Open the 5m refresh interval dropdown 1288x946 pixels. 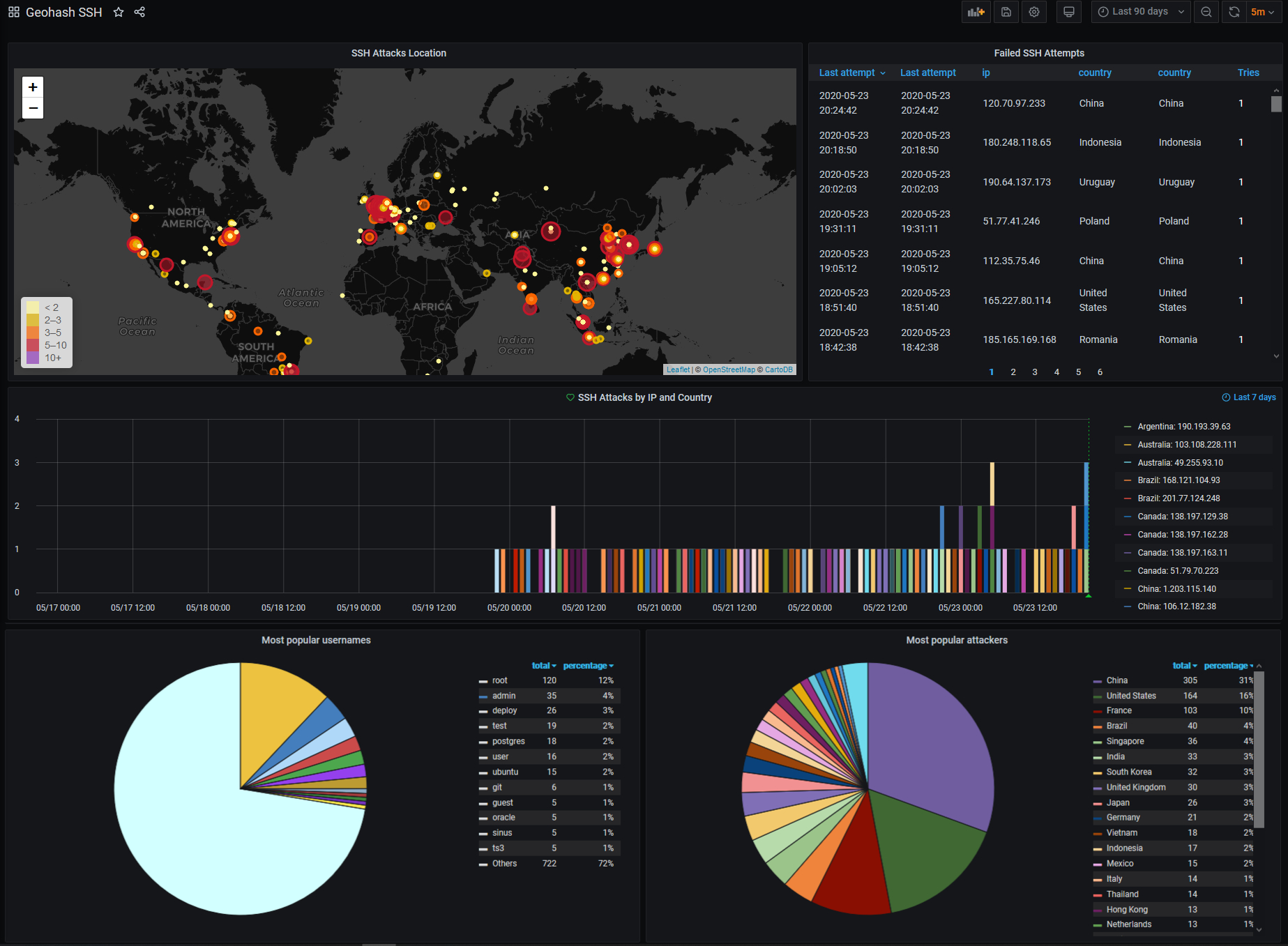[x=1263, y=12]
